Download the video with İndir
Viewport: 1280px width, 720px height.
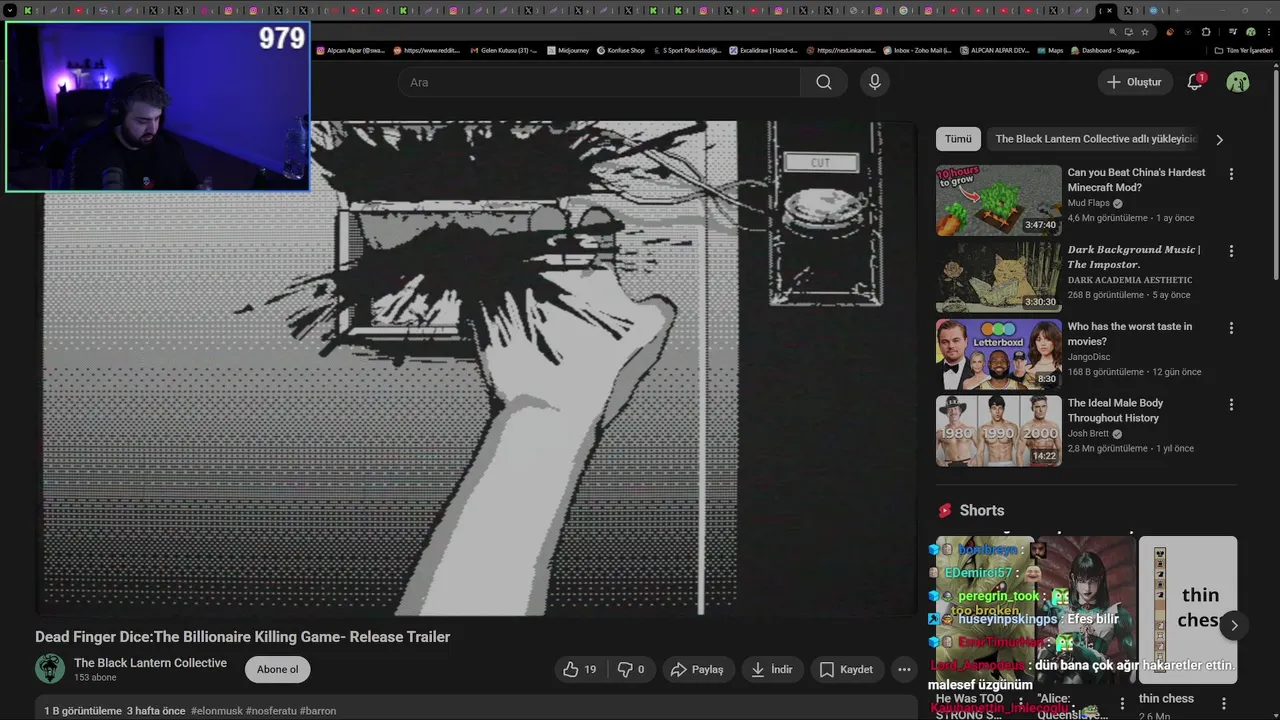click(772, 670)
